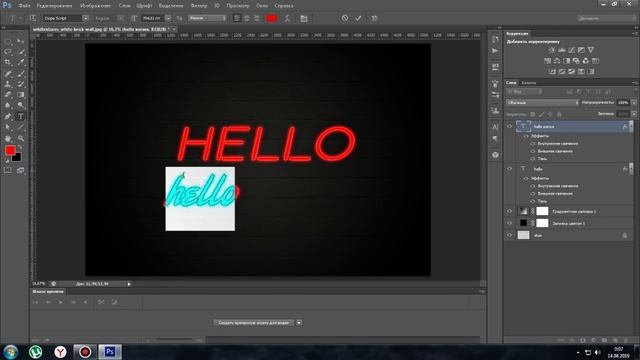Select the Rectangular Marquee tool
Viewport: 640px width, 360px height.
(x=8, y=41)
